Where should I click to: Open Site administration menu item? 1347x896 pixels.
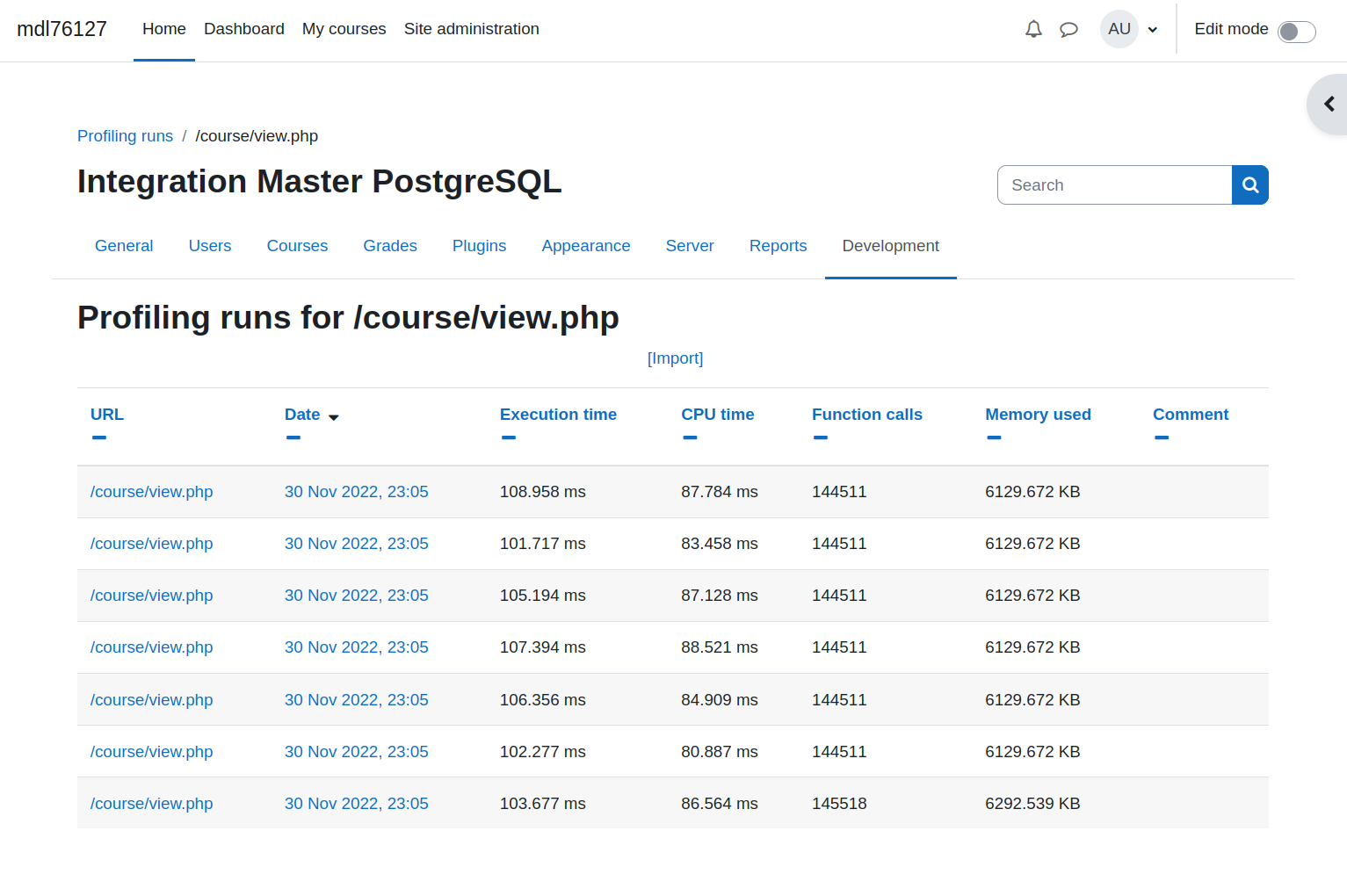[472, 29]
